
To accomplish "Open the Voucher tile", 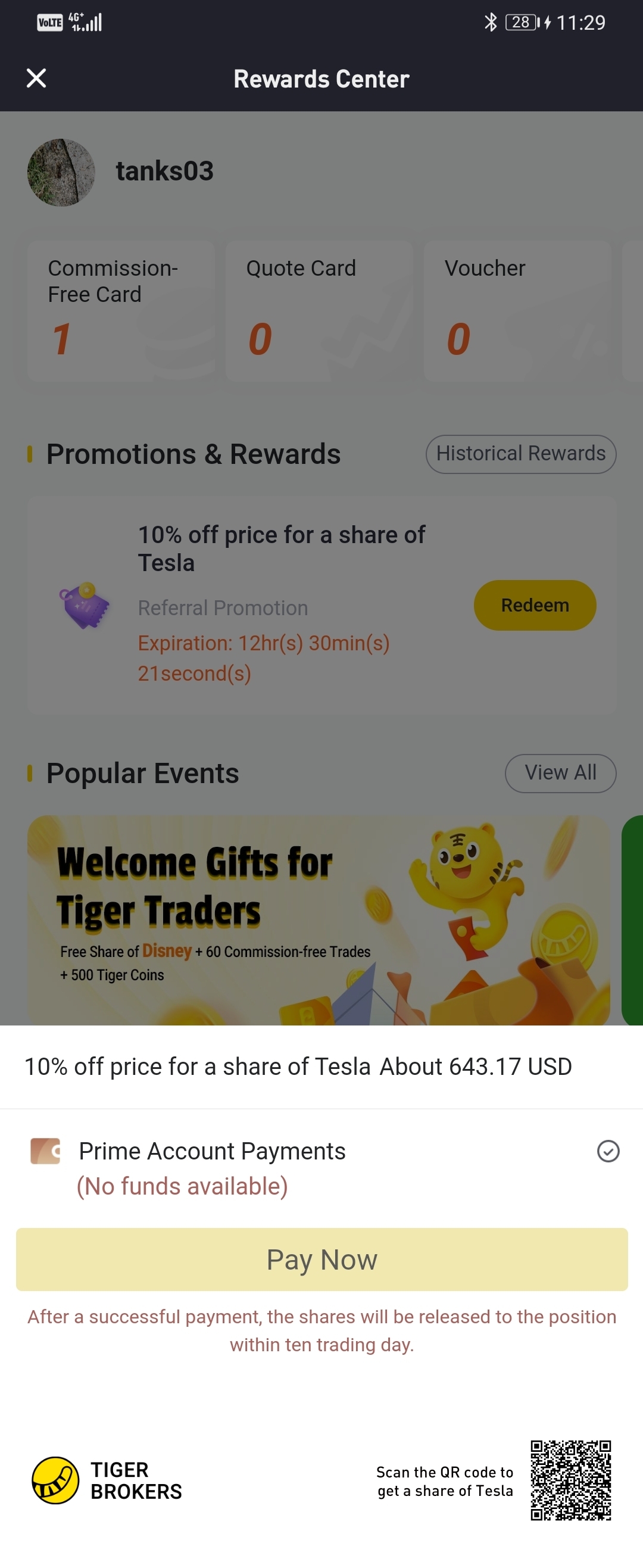I will point(517,310).
